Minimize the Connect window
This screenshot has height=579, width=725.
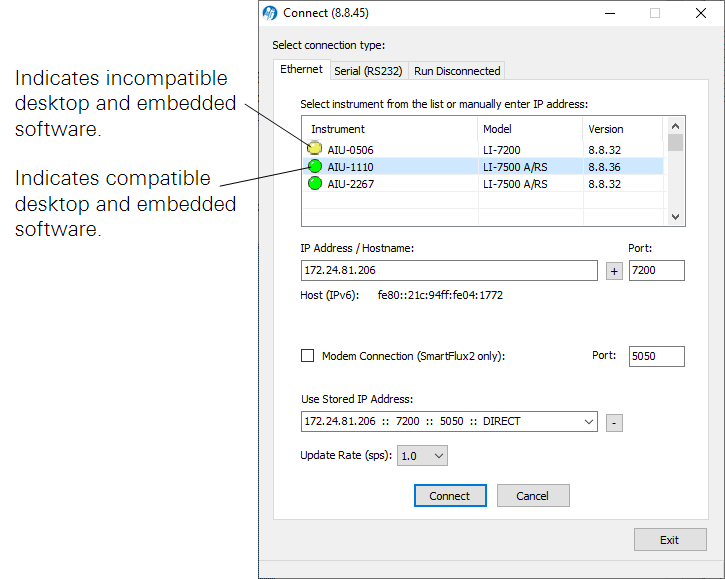point(610,13)
